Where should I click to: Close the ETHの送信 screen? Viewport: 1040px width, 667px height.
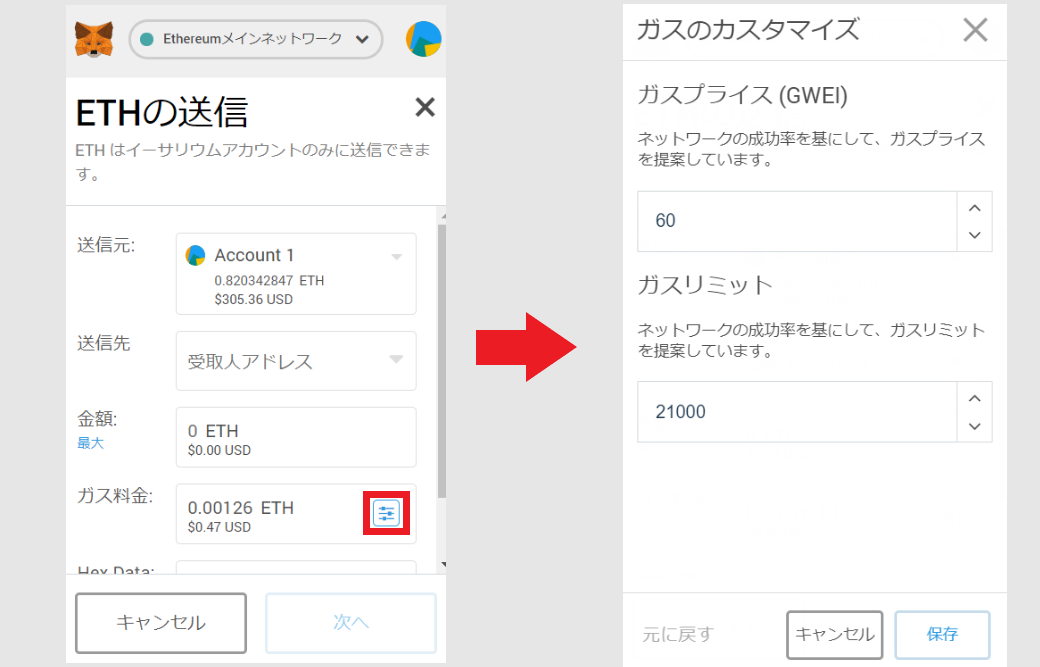[x=424, y=107]
